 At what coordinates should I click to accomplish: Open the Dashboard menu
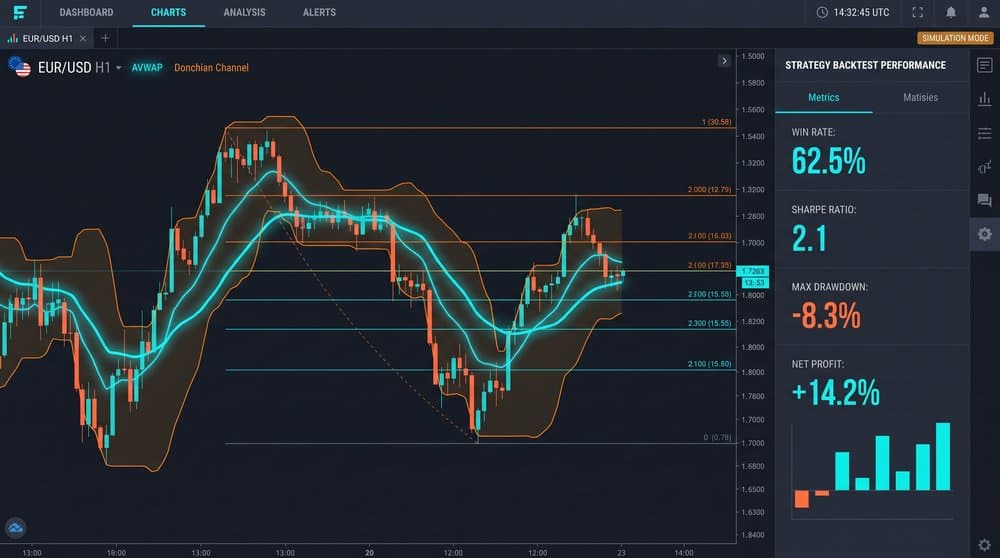[86, 12]
